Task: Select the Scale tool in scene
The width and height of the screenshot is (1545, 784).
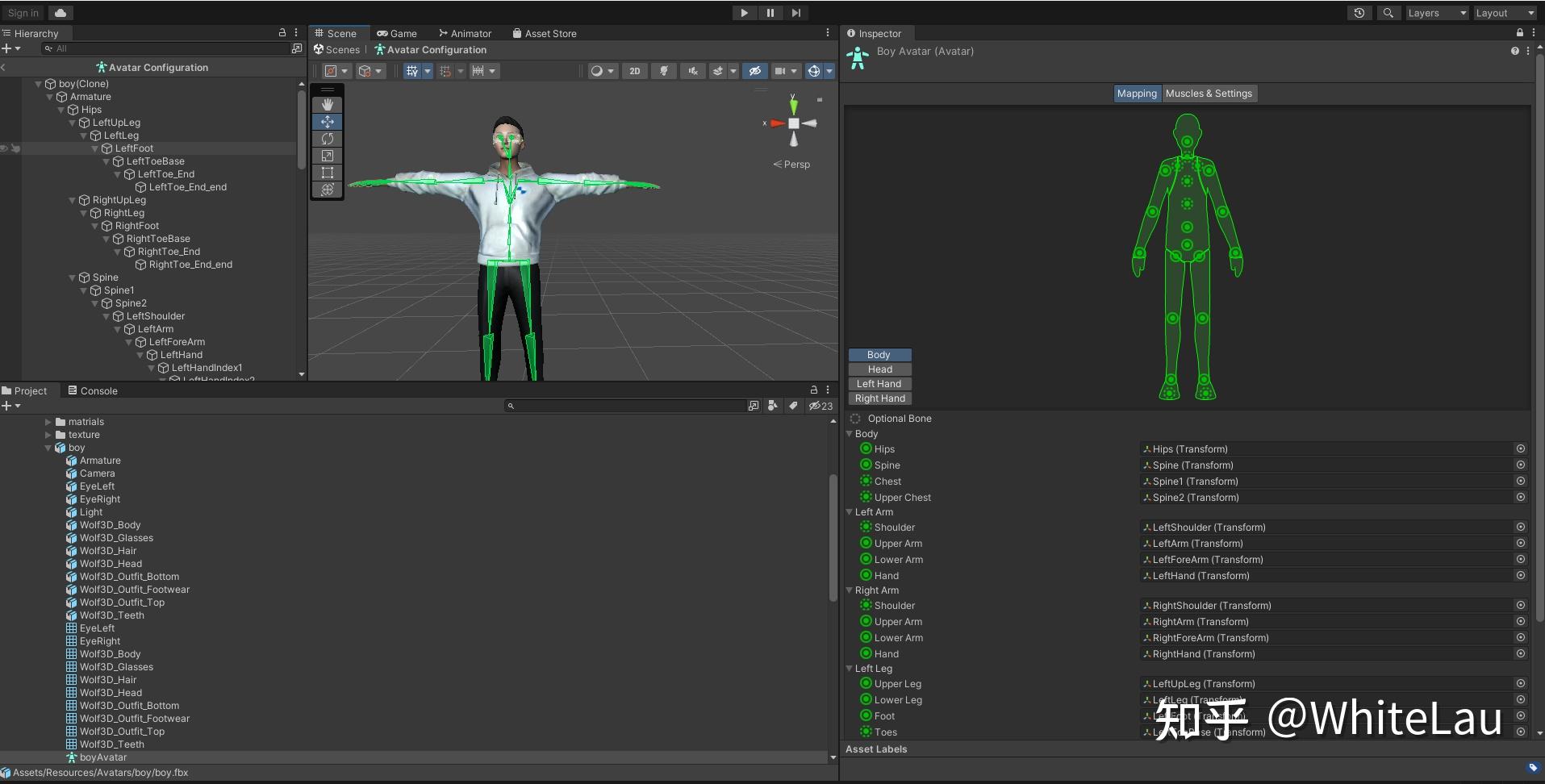Action: pos(327,156)
